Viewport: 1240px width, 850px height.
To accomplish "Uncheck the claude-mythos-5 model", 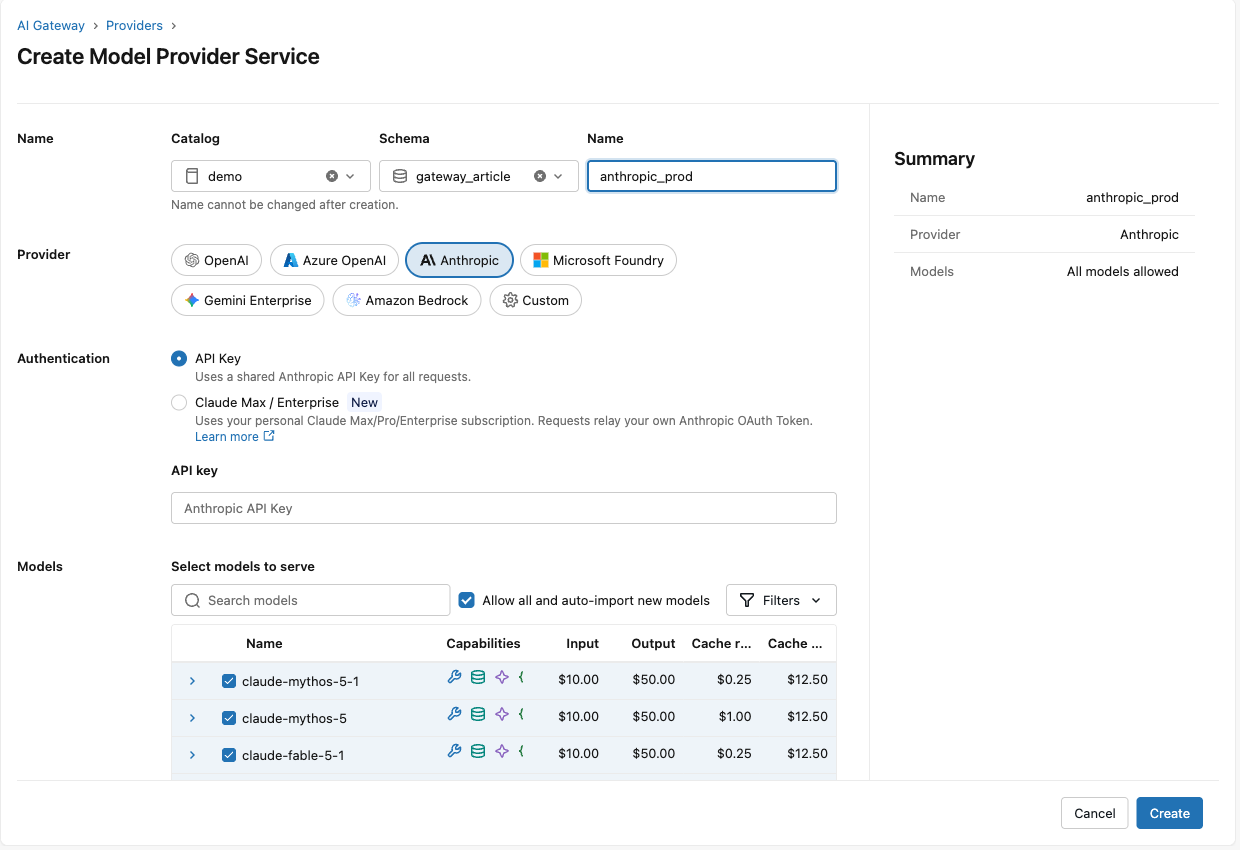I will click(x=228, y=718).
